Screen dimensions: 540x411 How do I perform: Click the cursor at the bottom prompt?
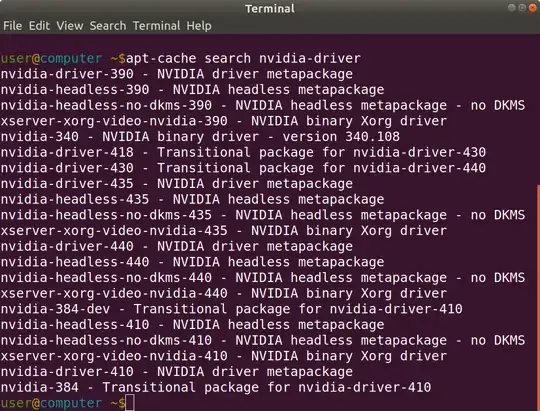point(130,403)
